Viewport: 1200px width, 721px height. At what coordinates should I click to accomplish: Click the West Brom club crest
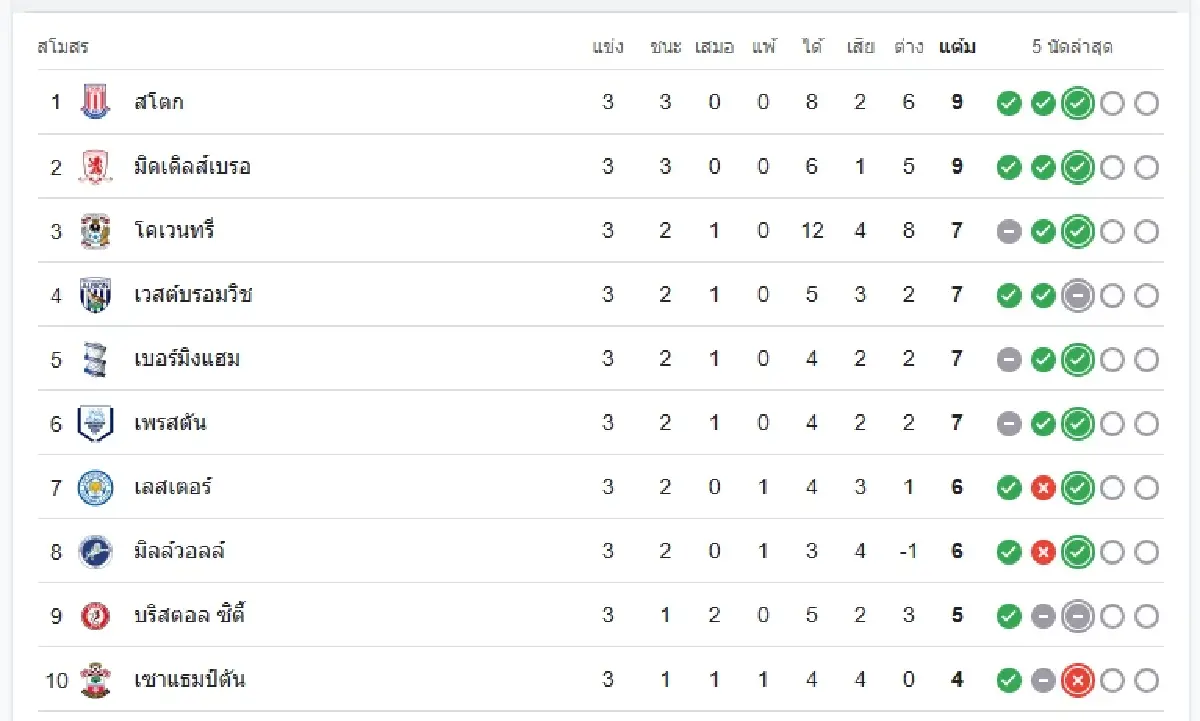94,295
